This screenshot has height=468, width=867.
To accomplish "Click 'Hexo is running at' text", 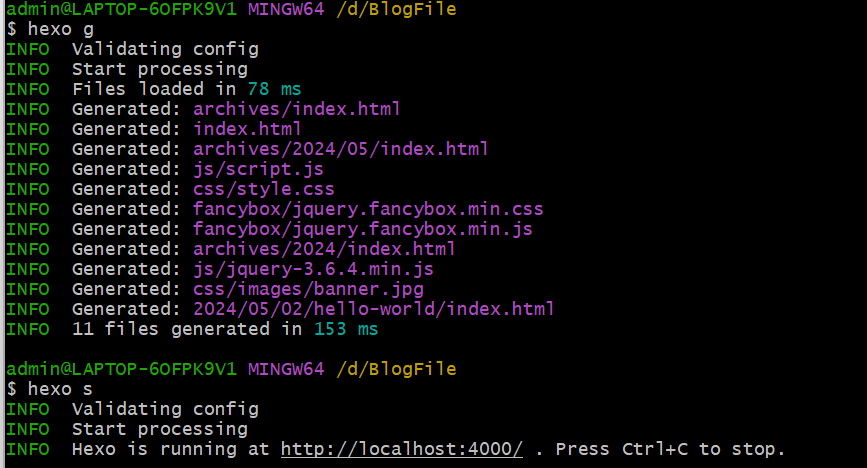I will [x=170, y=449].
